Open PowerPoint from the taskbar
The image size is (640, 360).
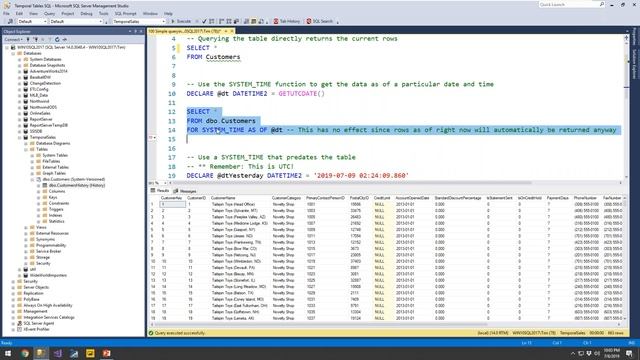[x=107, y=353]
